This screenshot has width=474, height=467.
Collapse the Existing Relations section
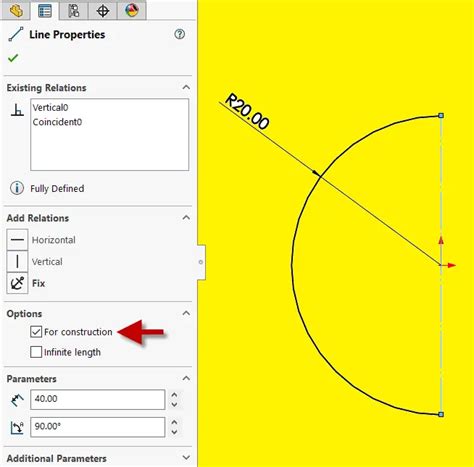186,87
